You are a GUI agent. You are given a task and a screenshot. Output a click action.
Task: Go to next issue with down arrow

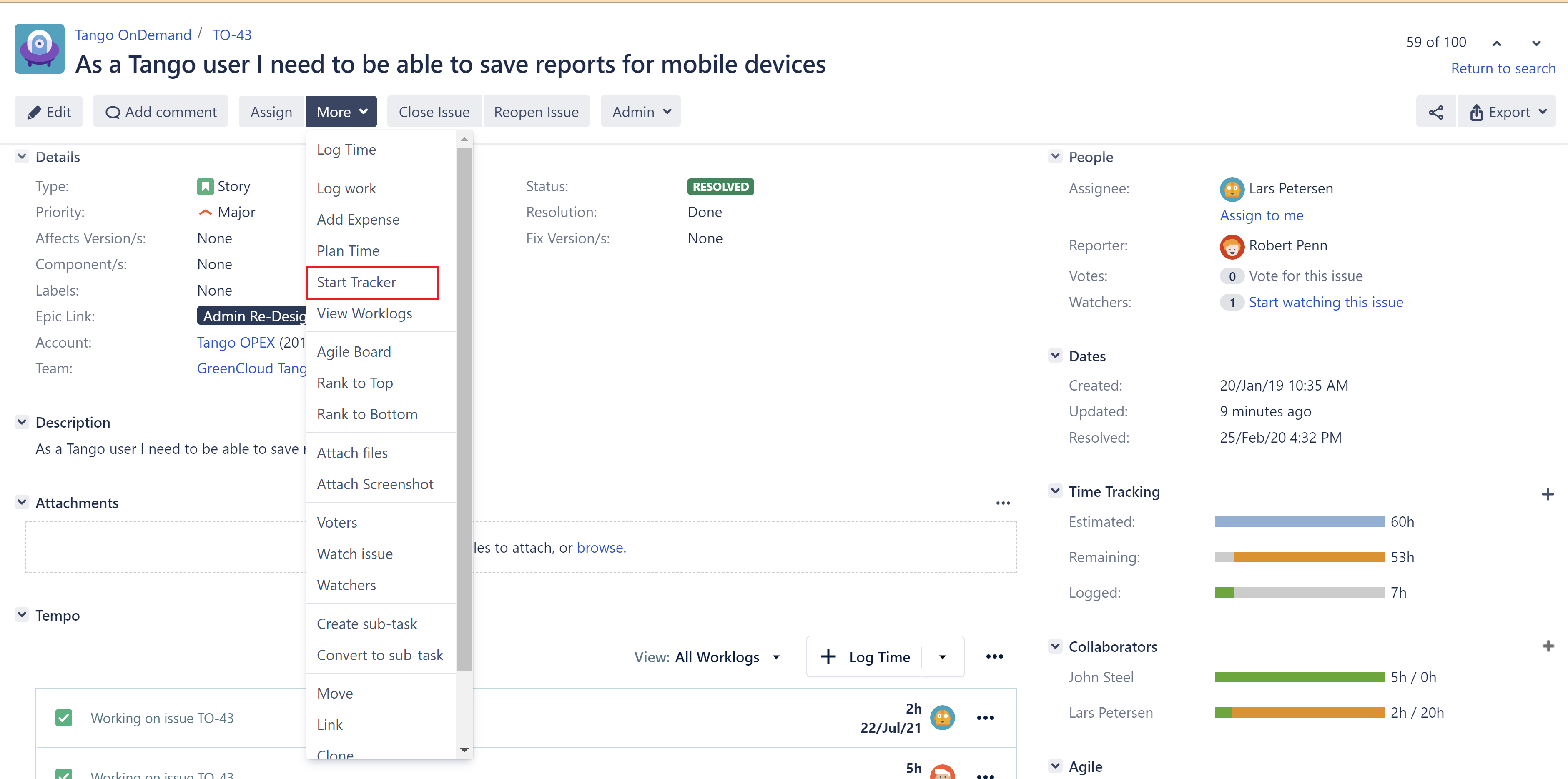1536,43
